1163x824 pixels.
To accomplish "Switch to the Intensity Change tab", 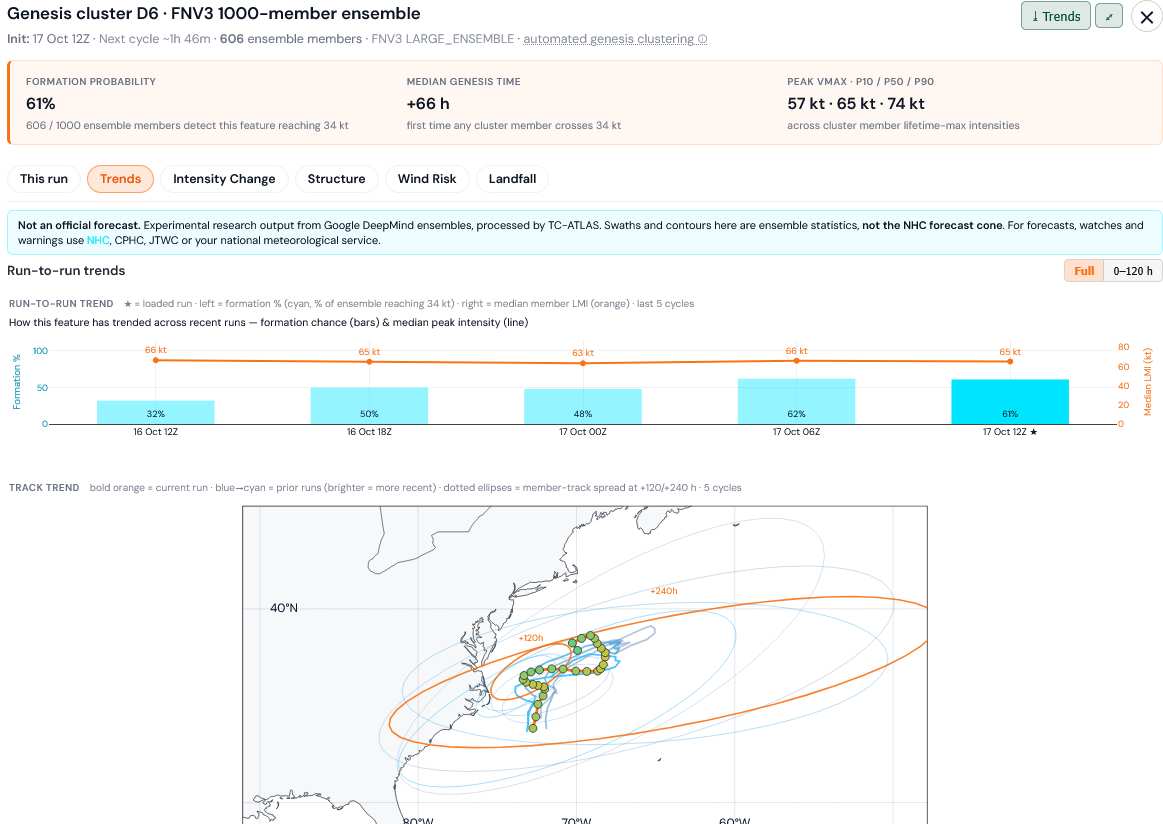I will click(x=224, y=179).
